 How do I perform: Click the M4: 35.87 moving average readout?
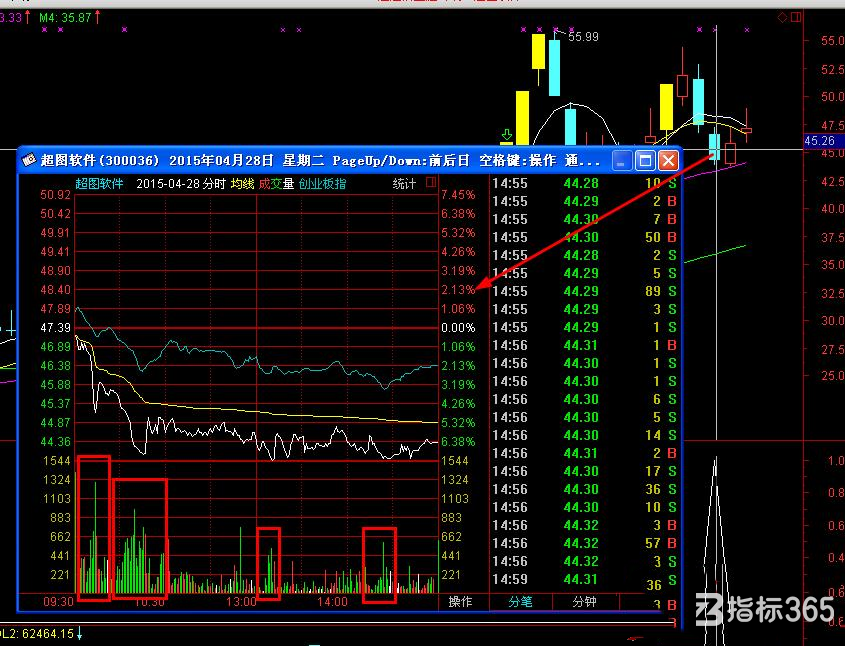pos(65,18)
